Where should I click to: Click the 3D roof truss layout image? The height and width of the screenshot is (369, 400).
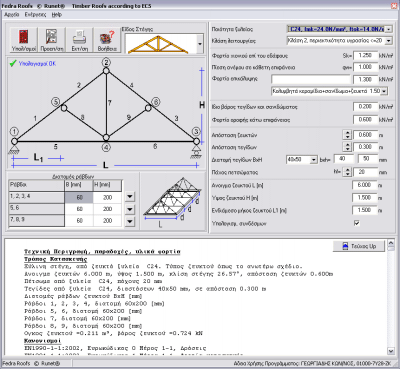click(173, 202)
